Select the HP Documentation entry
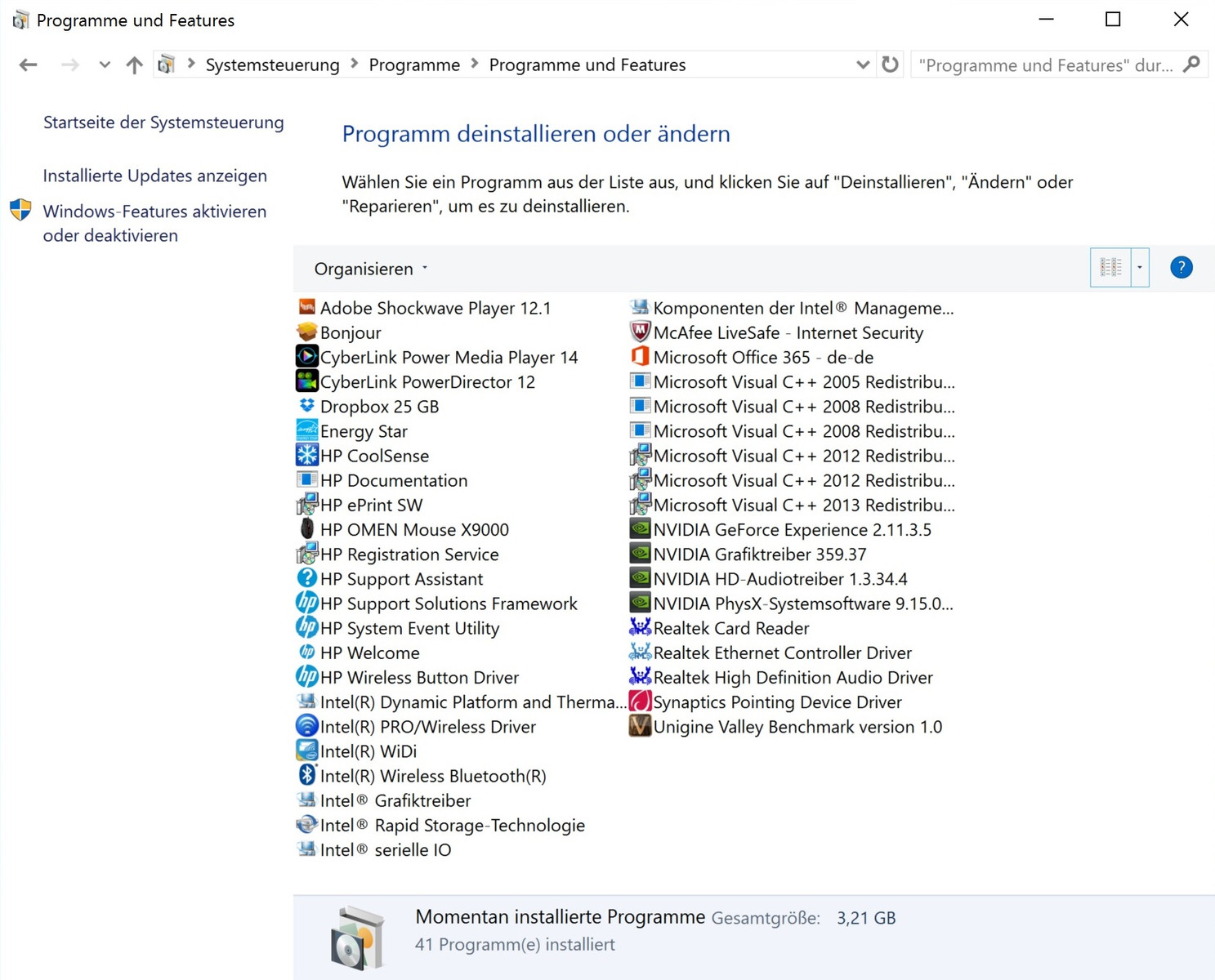Screen dimensions: 1215x980 [382, 480]
